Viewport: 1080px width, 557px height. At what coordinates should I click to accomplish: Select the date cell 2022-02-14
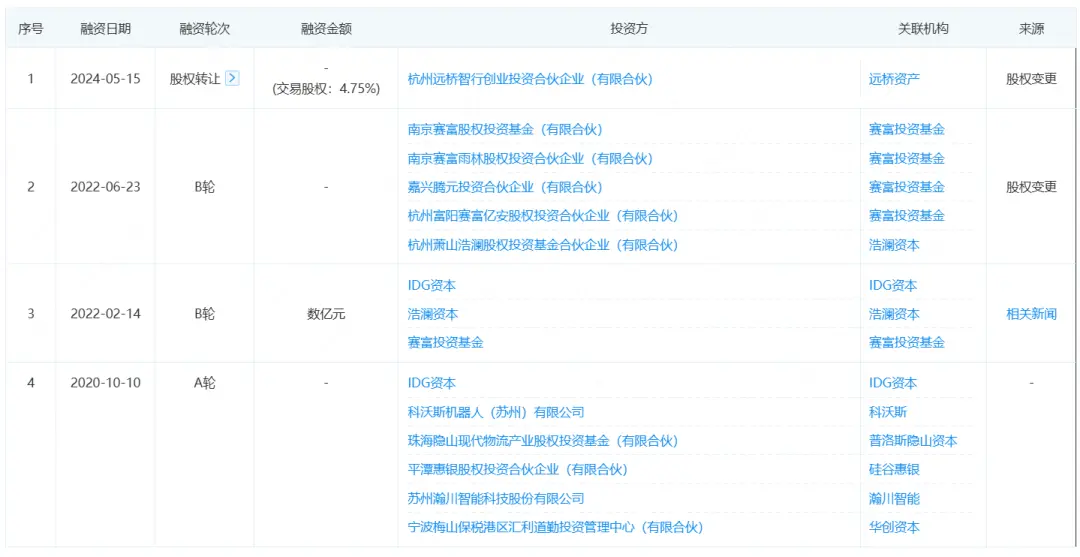click(x=105, y=314)
